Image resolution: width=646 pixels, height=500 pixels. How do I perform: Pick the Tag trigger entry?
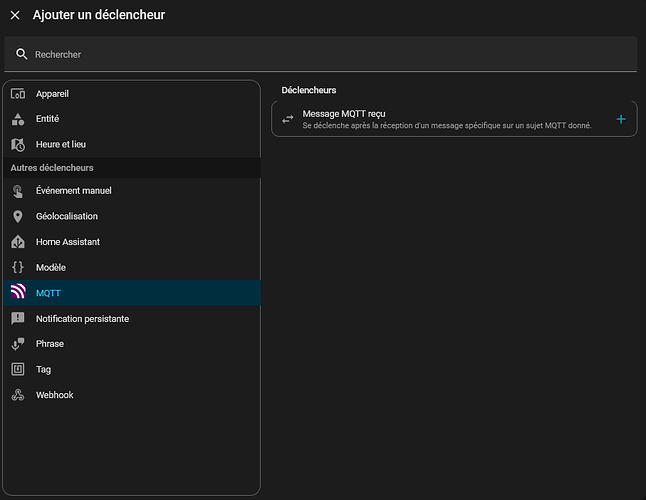point(43,369)
